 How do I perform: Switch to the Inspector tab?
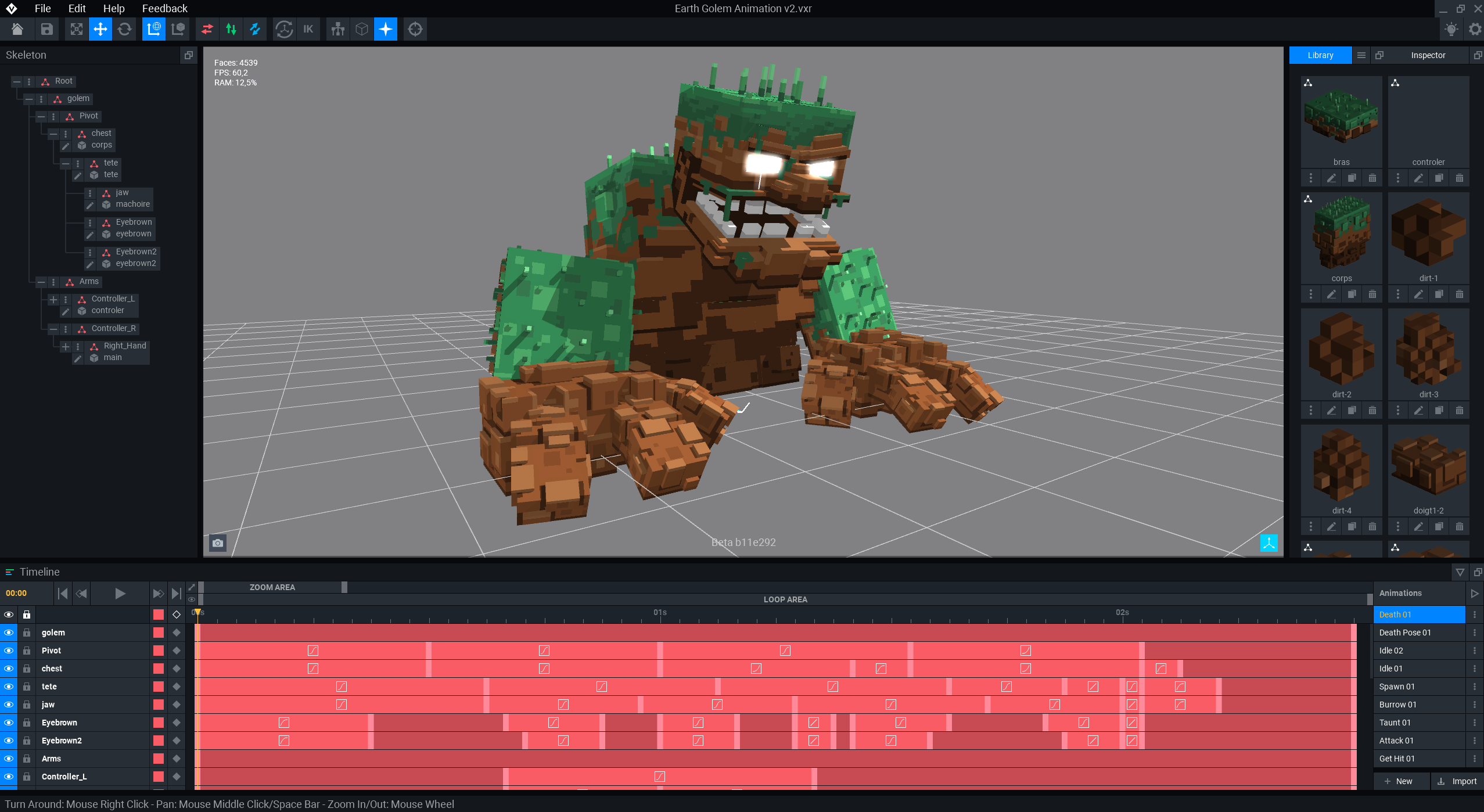pos(1428,55)
